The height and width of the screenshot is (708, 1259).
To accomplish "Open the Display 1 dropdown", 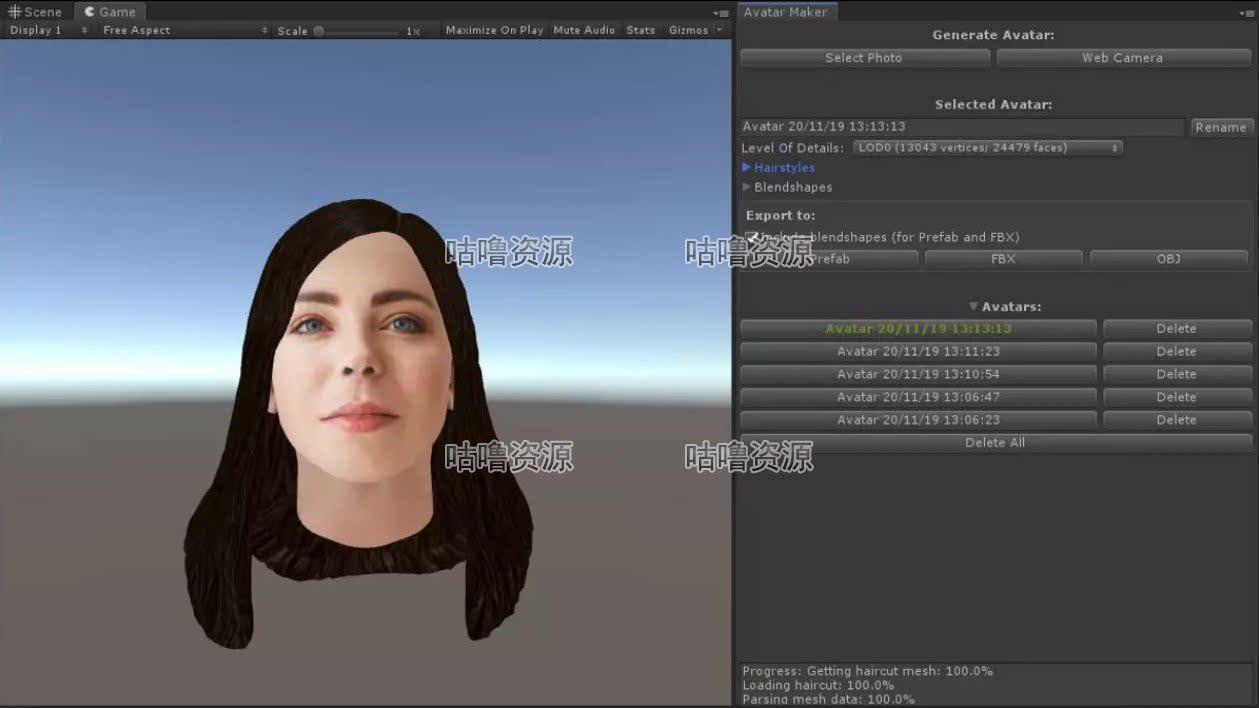I will click(x=48, y=30).
